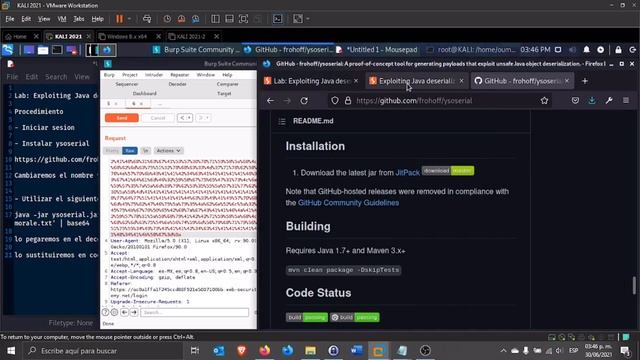Open Mousepad Search menu
640x360 pixels.
56,77
